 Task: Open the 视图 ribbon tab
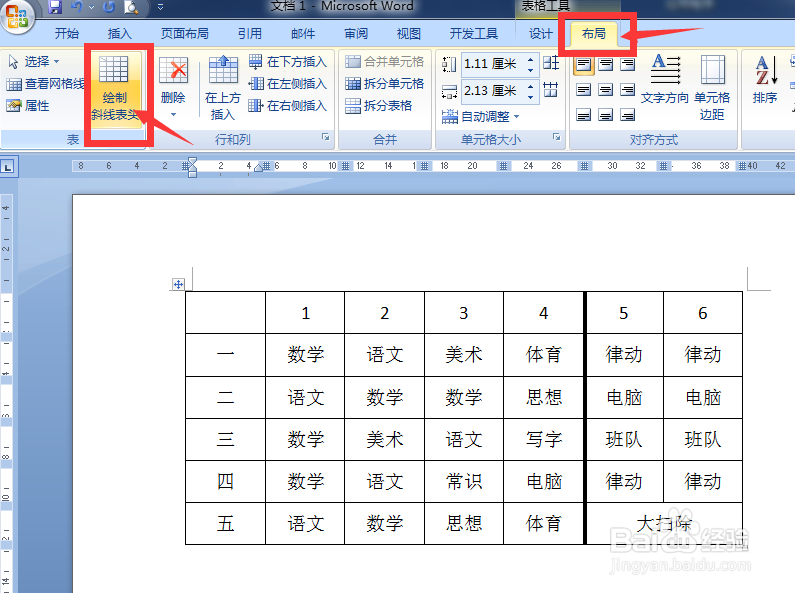coord(409,34)
